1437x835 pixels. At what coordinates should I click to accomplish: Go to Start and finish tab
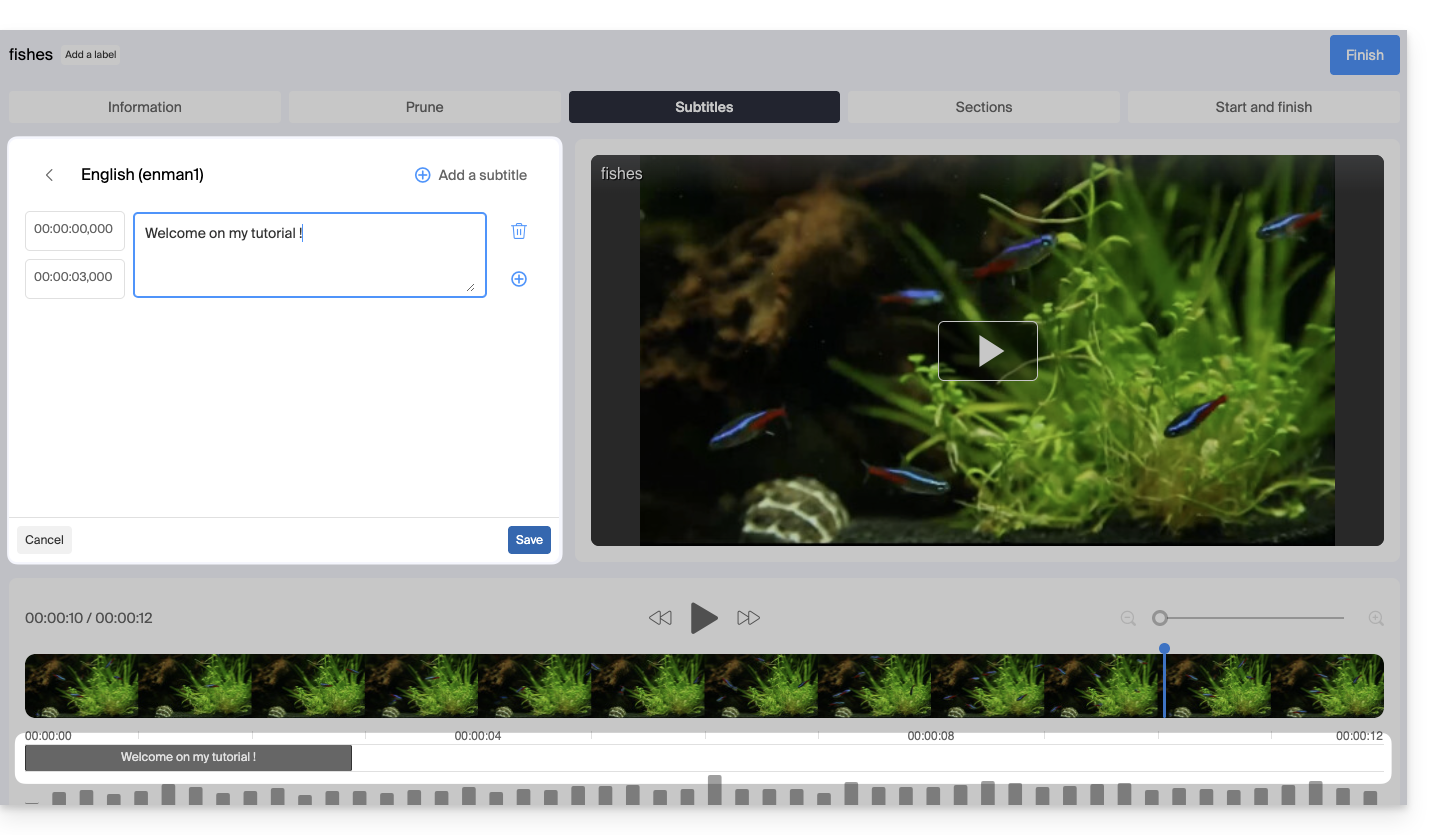click(1264, 107)
